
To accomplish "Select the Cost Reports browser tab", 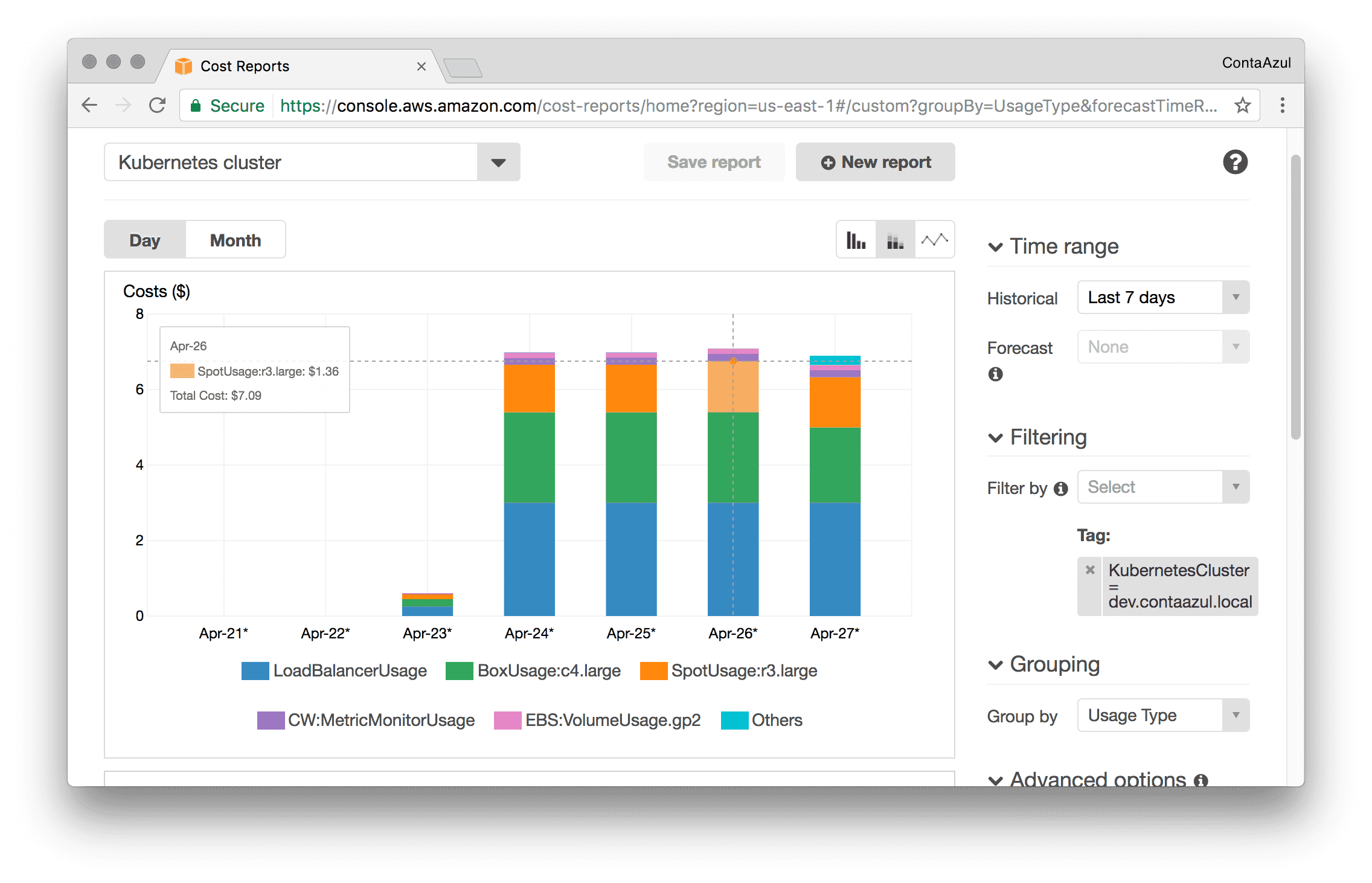I will click(244, 66).
